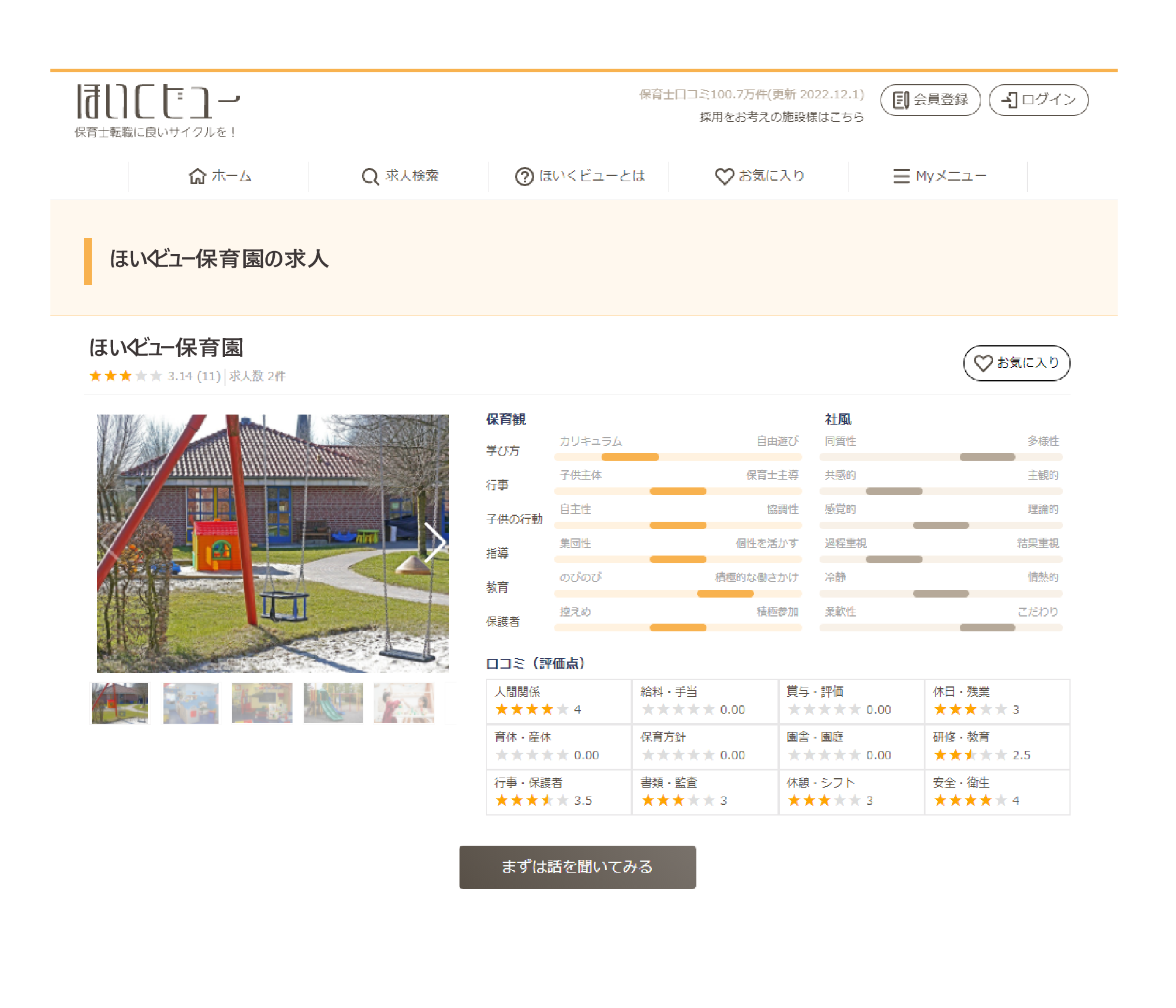The height and width of the screenshot is (1008, 1176).
Task: Click the 行事 slider bar
Action: (678, 491)
